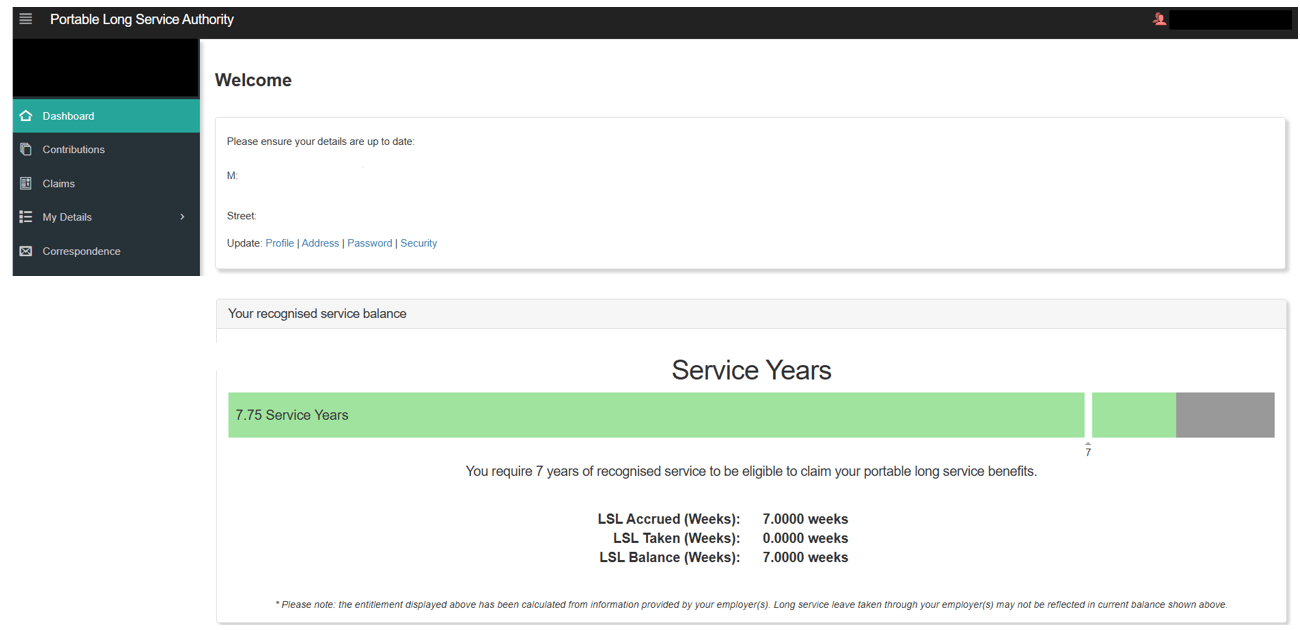This screenshot has width=1300, height=630.
Task: Open the Claims menu item
Action: (106, 183)
